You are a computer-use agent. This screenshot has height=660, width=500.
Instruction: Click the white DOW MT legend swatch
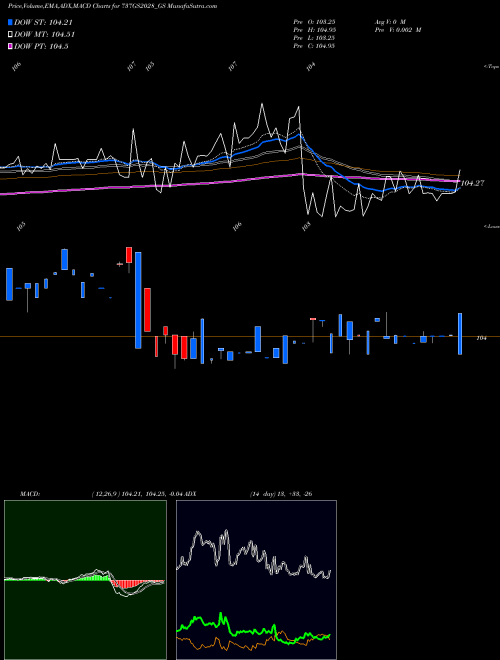[x=11, y=35]
